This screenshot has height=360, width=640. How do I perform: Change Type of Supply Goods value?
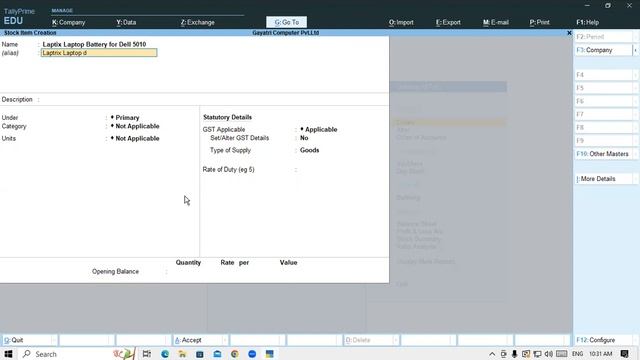tap(309, 150)
